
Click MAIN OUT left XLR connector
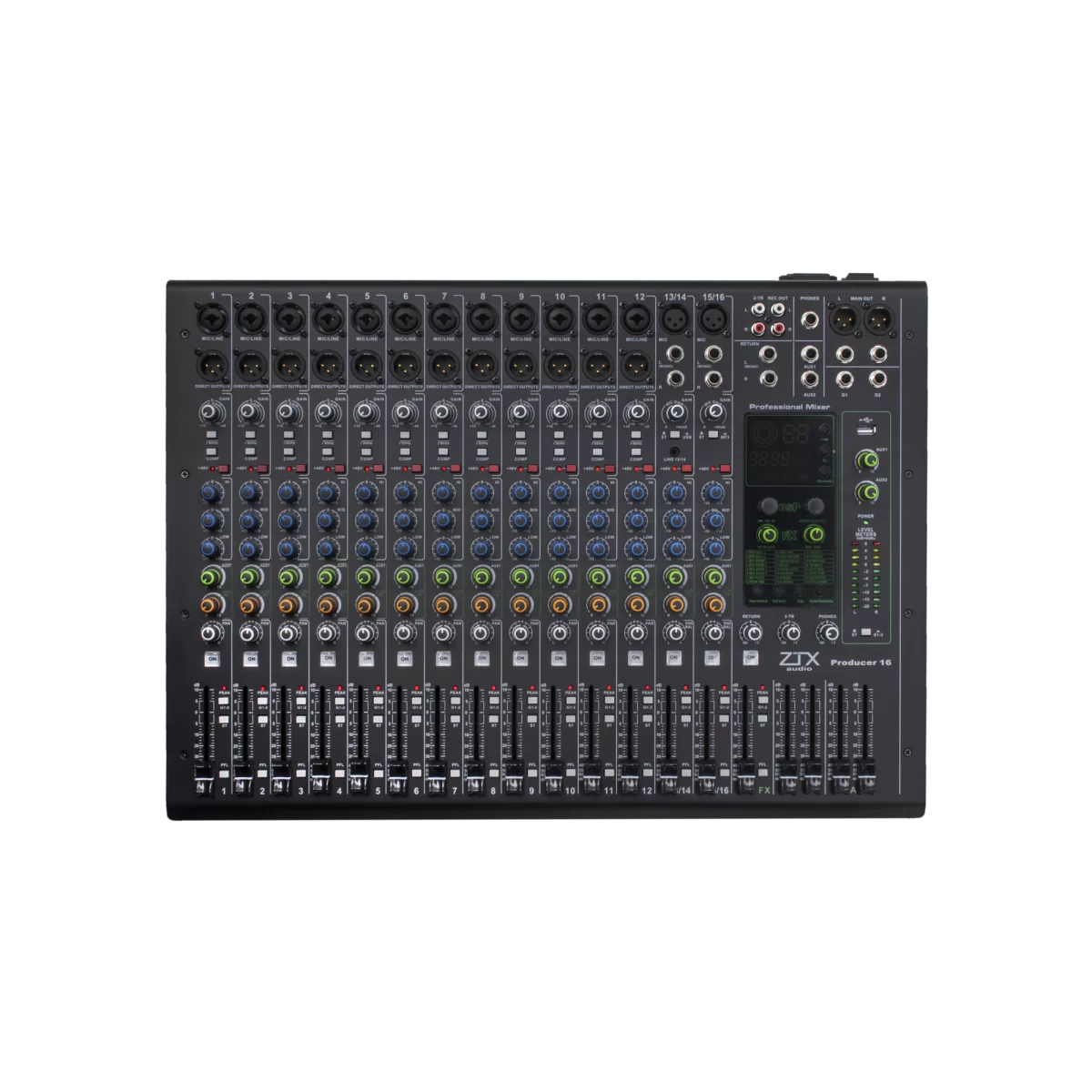click(x=842, y=318)
